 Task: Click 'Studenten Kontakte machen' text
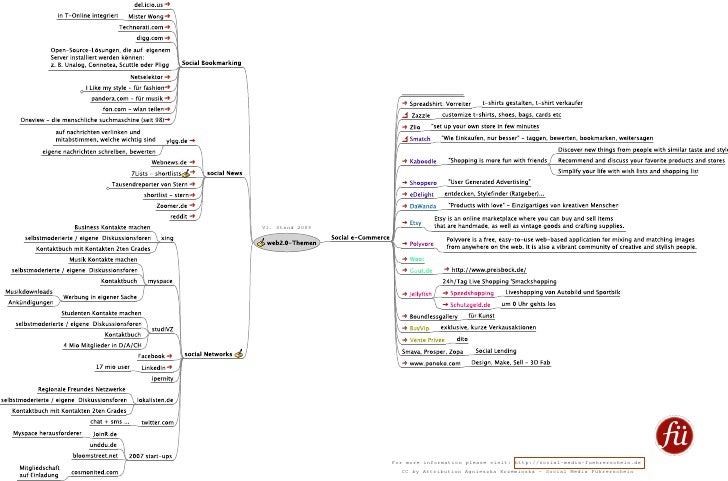(x=101, y=313)
